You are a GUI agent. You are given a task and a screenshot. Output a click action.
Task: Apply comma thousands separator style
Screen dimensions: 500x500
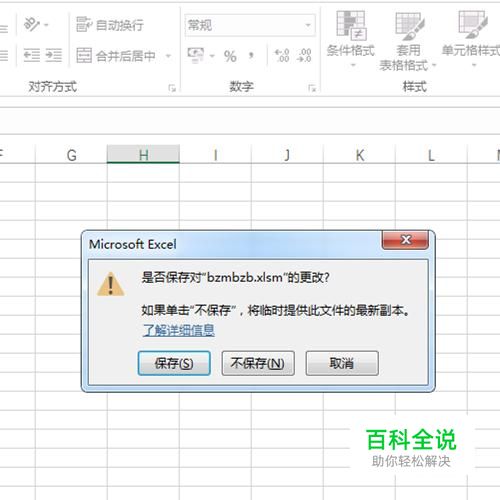tap(251, 55)
